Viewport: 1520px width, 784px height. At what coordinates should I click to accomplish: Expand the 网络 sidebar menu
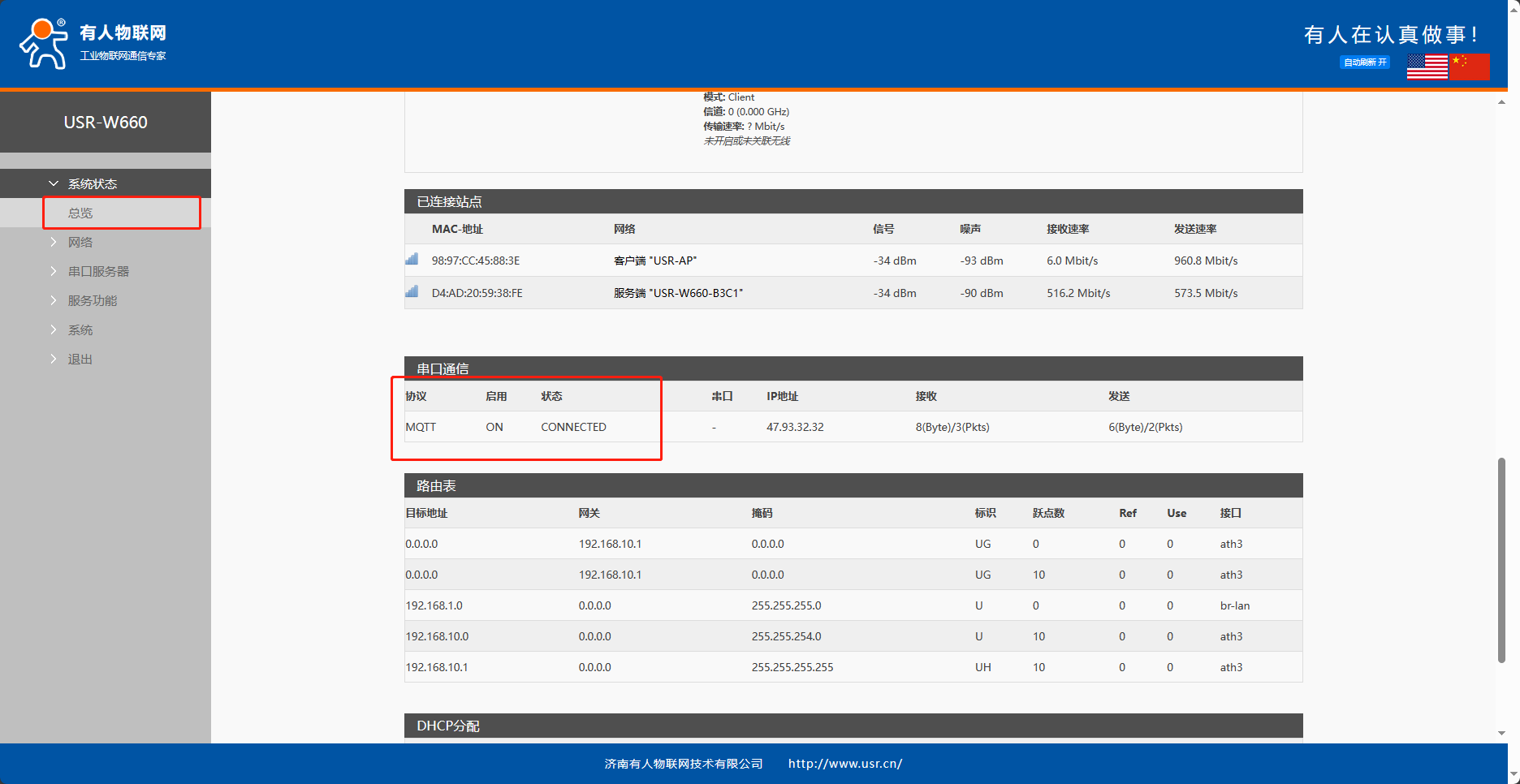(x=80, y=243)
